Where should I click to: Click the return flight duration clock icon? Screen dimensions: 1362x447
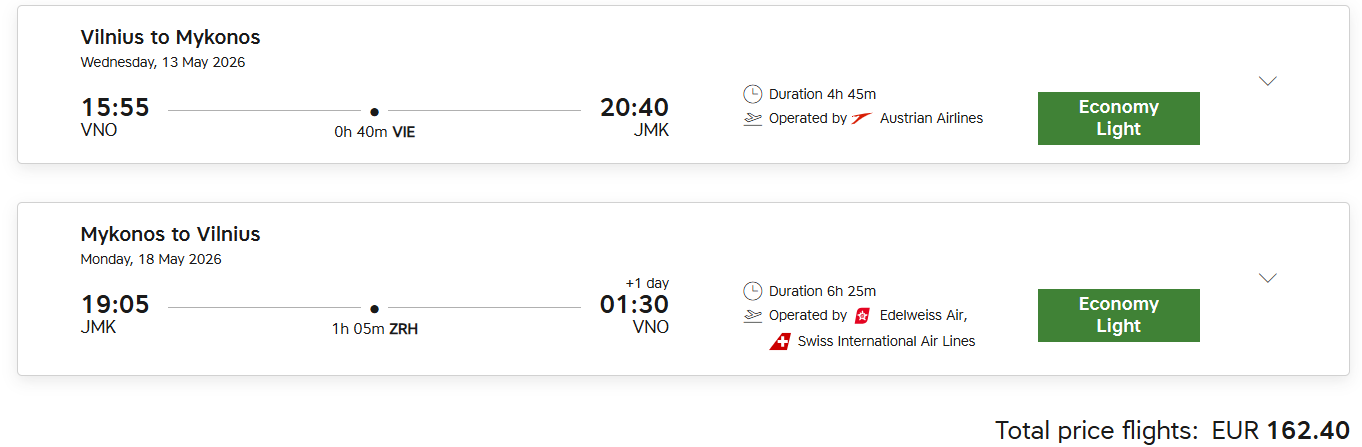(753, 291)
